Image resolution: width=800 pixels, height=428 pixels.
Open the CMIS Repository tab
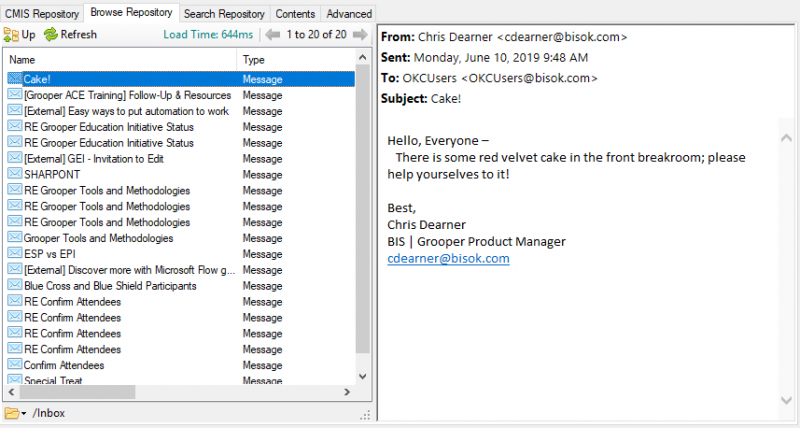click(42, 14)
